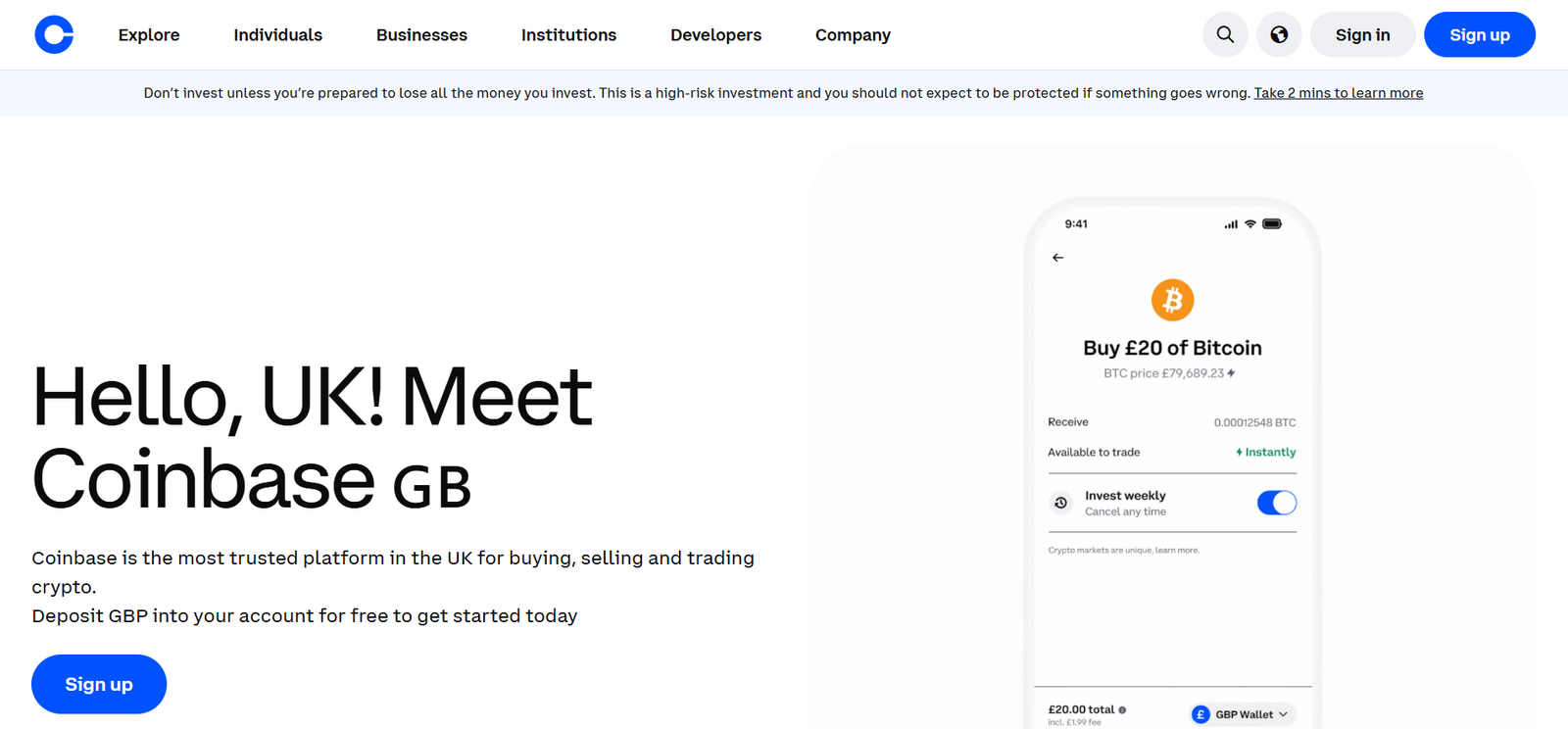Image resolution: width=1568 pixels, height=729 pixels.
Task: Toggle the Invest weekly switch
Action: [1277, 503]
